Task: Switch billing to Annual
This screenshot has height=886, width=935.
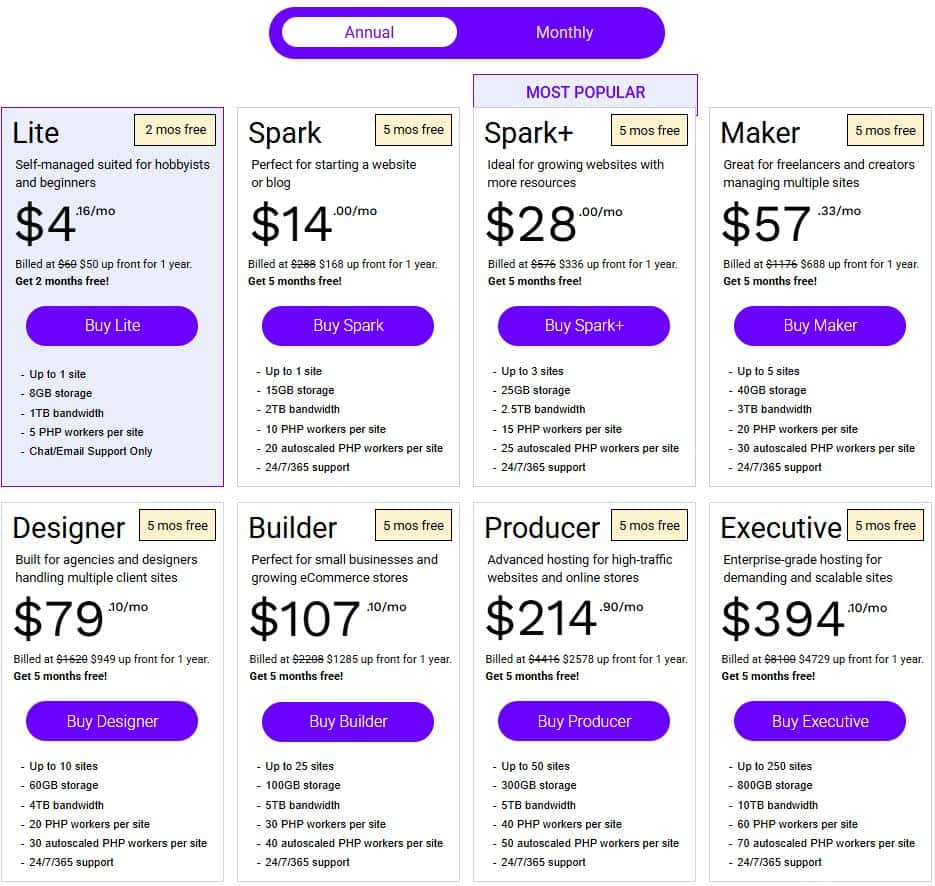Action: click(369, 32)
